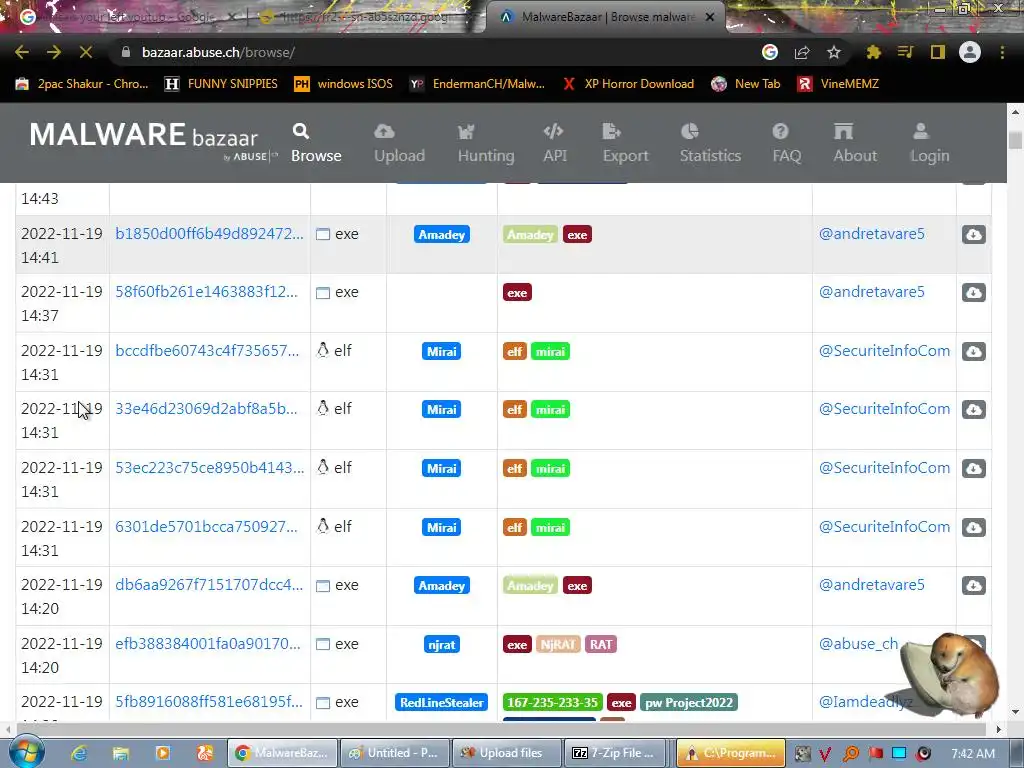1024x768 pixels.
Task: Stop page loading with the X button
Action: tap(86, 52)
